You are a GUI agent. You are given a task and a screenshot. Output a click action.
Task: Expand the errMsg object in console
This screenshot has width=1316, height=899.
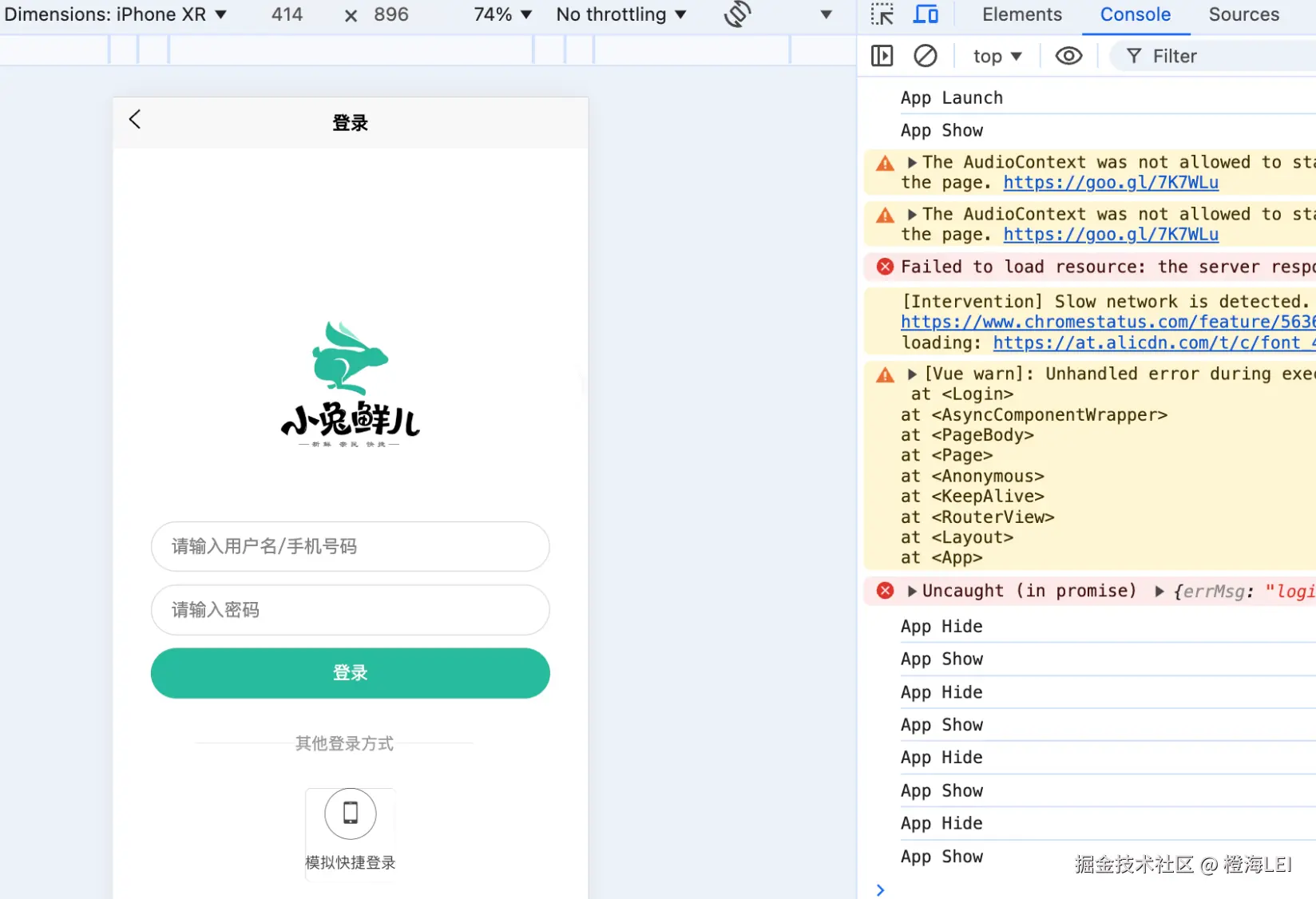(1159, 591)
